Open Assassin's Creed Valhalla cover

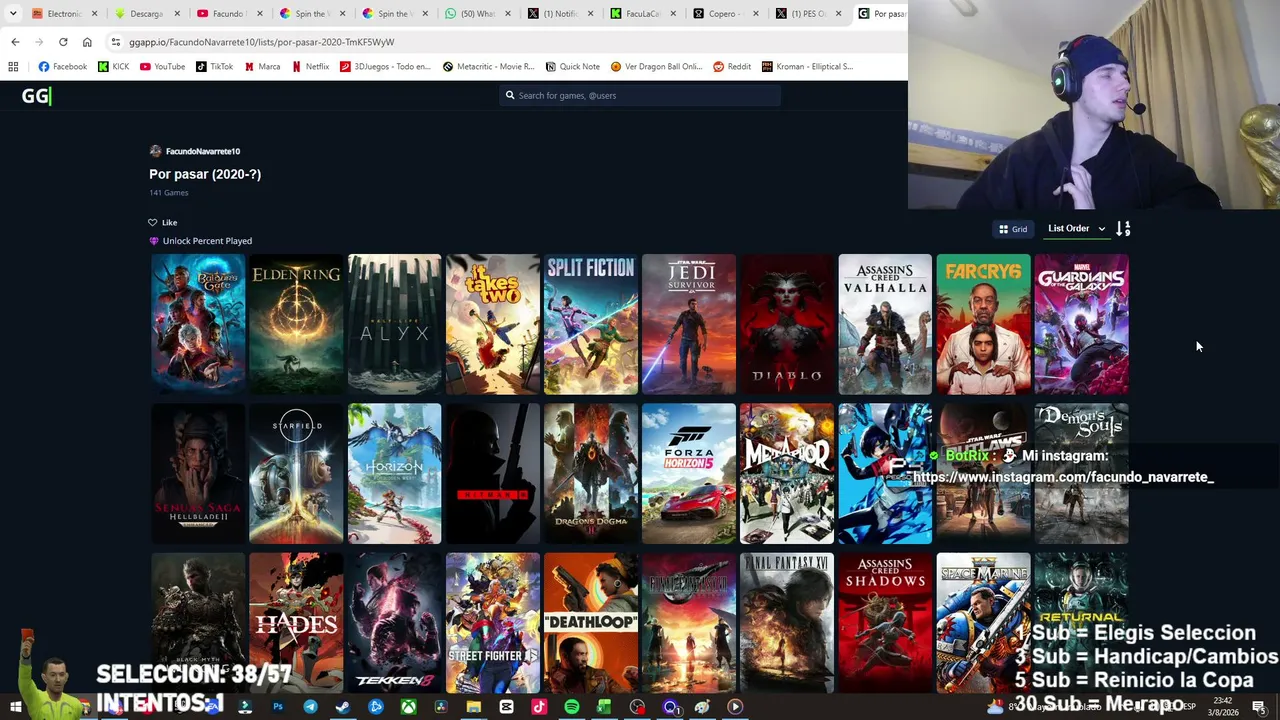pos(885,324)
